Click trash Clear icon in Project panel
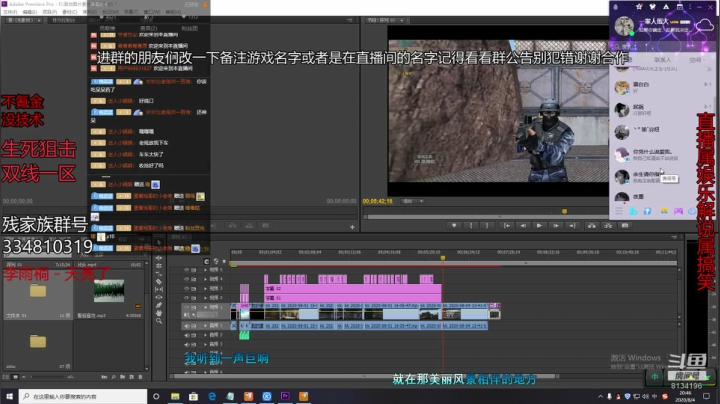Viewport: 720px width, 404px height. pos(140,377)
